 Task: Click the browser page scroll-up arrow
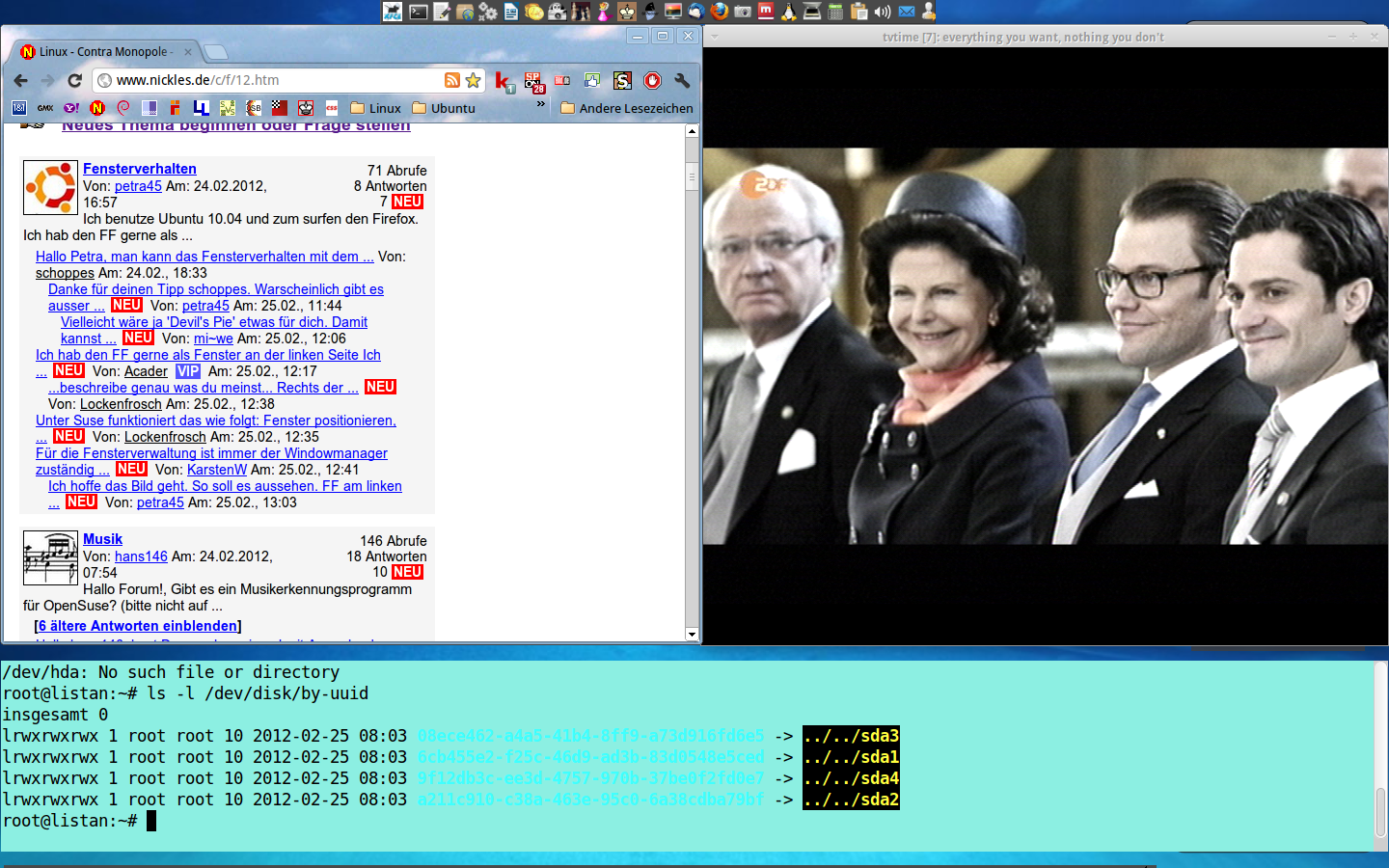(x=692, y=130)
